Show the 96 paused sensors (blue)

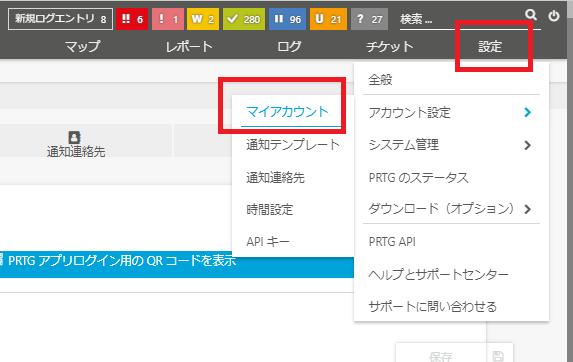[x=288, y=19]
